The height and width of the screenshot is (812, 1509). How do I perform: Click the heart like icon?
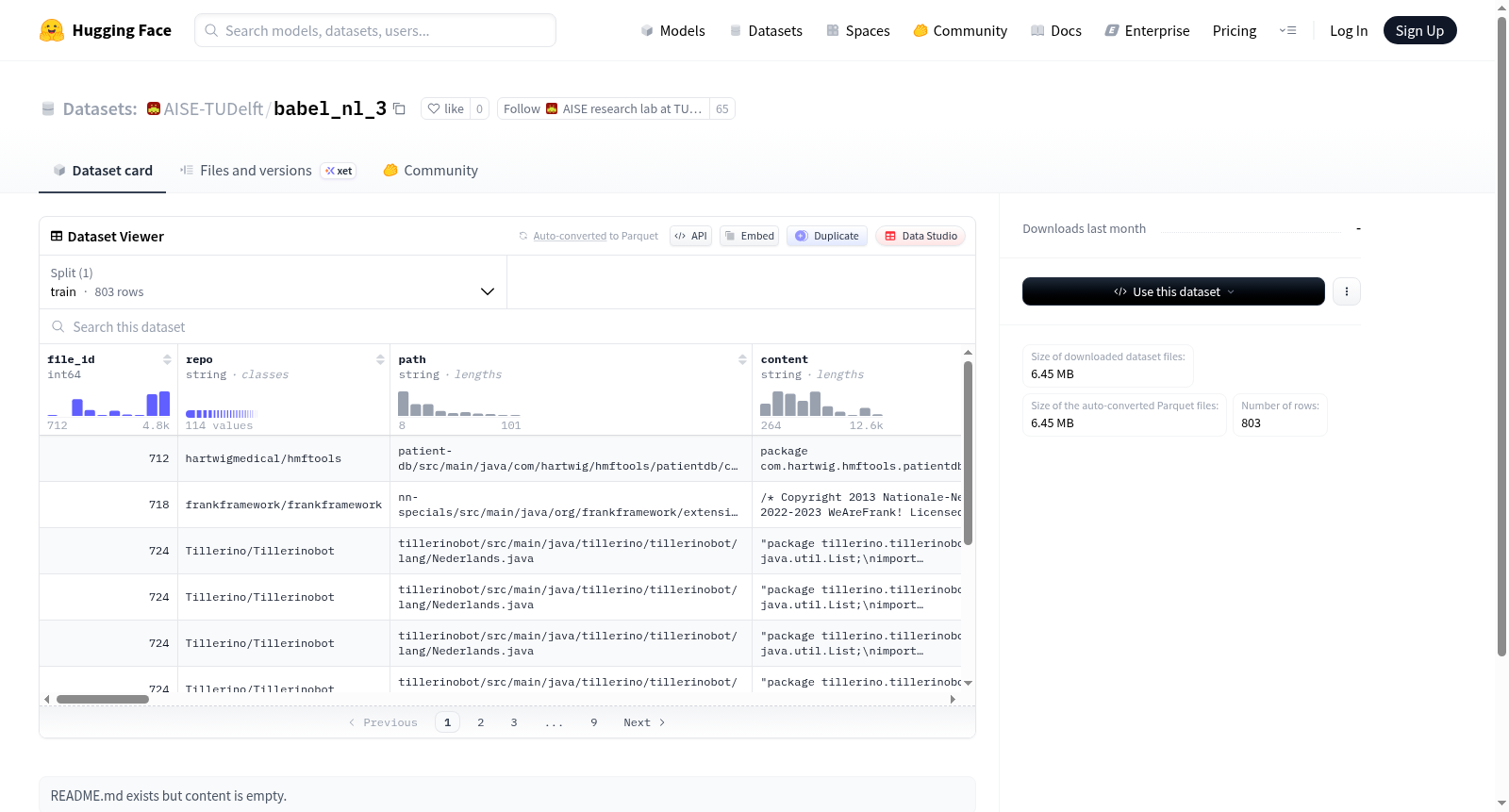(x=434, y=108)
